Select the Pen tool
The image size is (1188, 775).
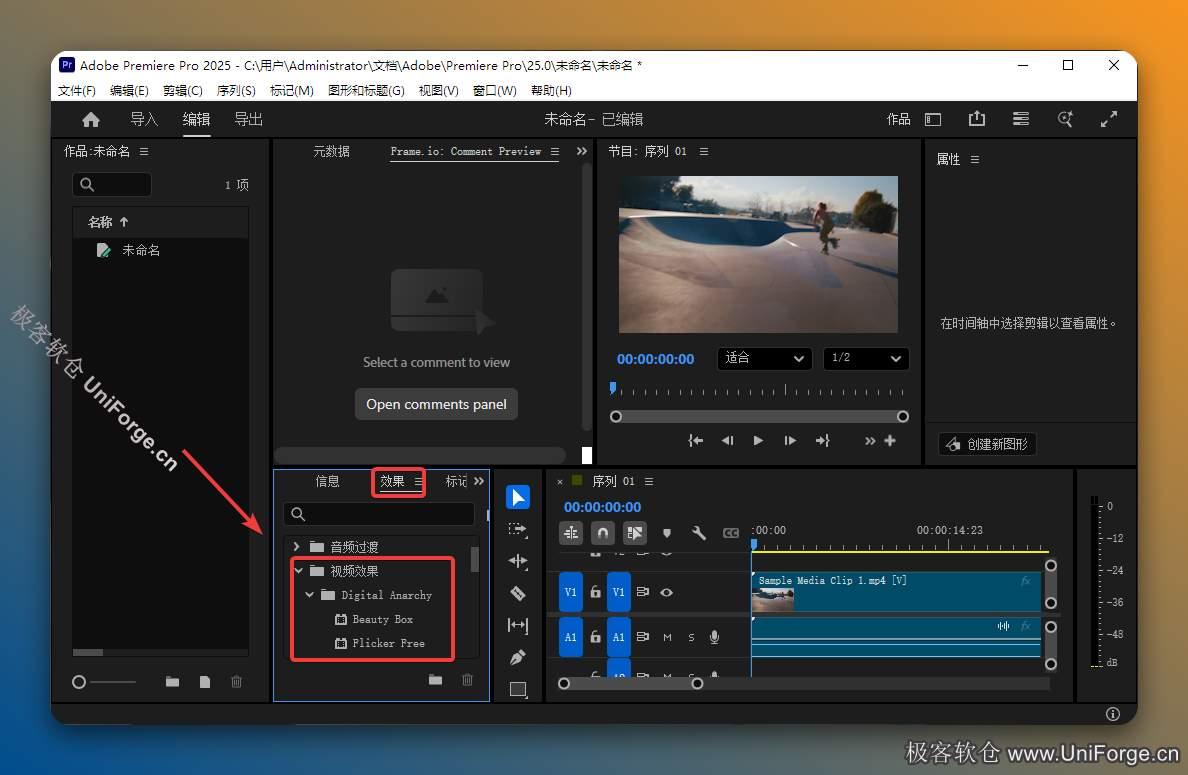518,657
